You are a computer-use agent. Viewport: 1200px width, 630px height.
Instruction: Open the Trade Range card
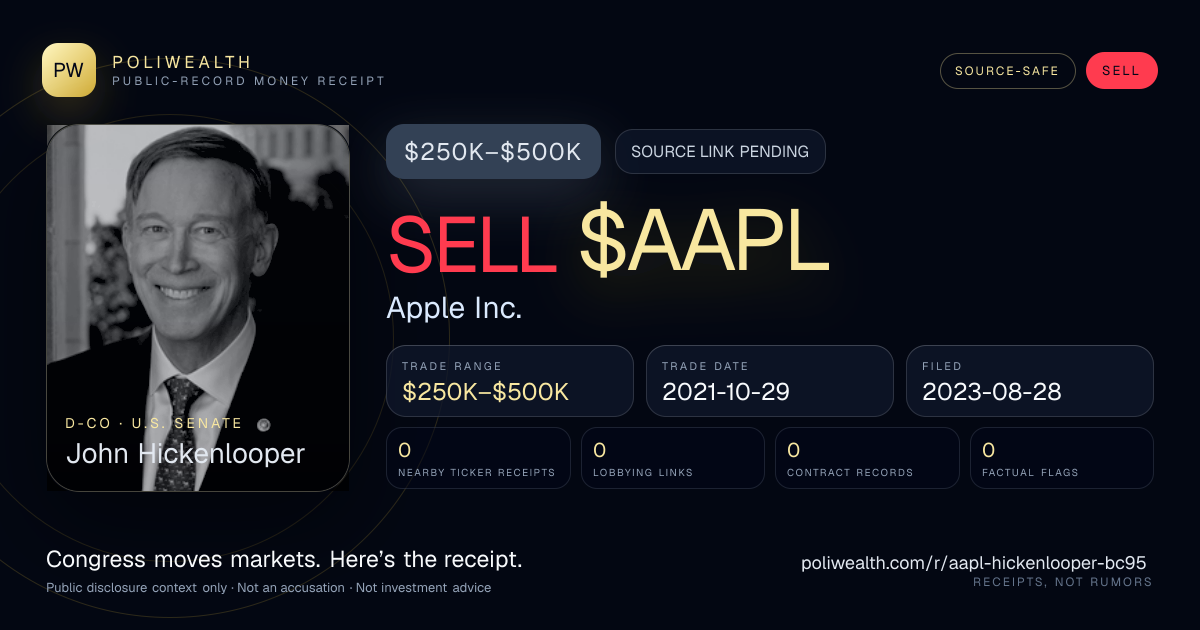pos(510,381)
